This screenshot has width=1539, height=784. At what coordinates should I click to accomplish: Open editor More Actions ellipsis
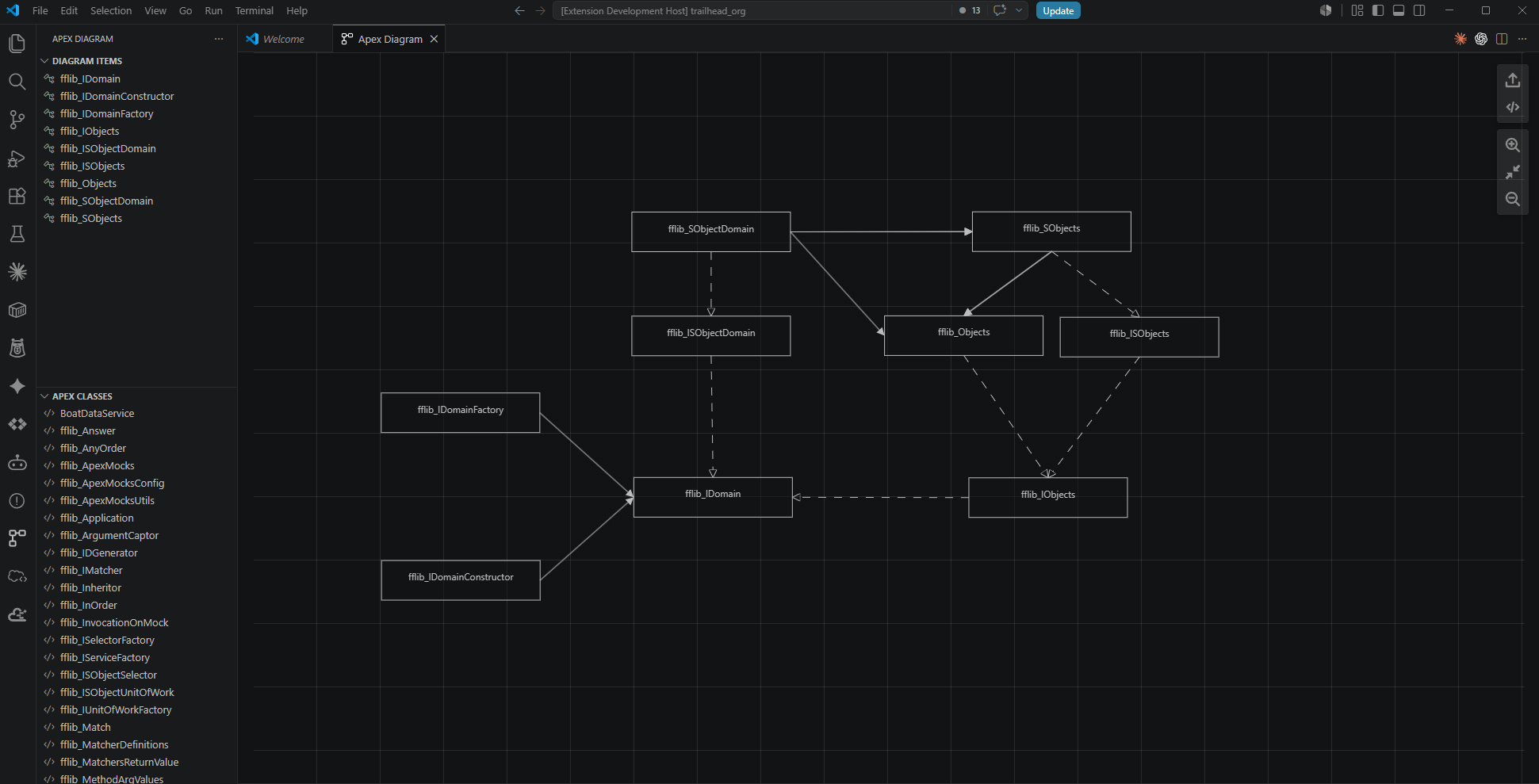(1522, 39)
